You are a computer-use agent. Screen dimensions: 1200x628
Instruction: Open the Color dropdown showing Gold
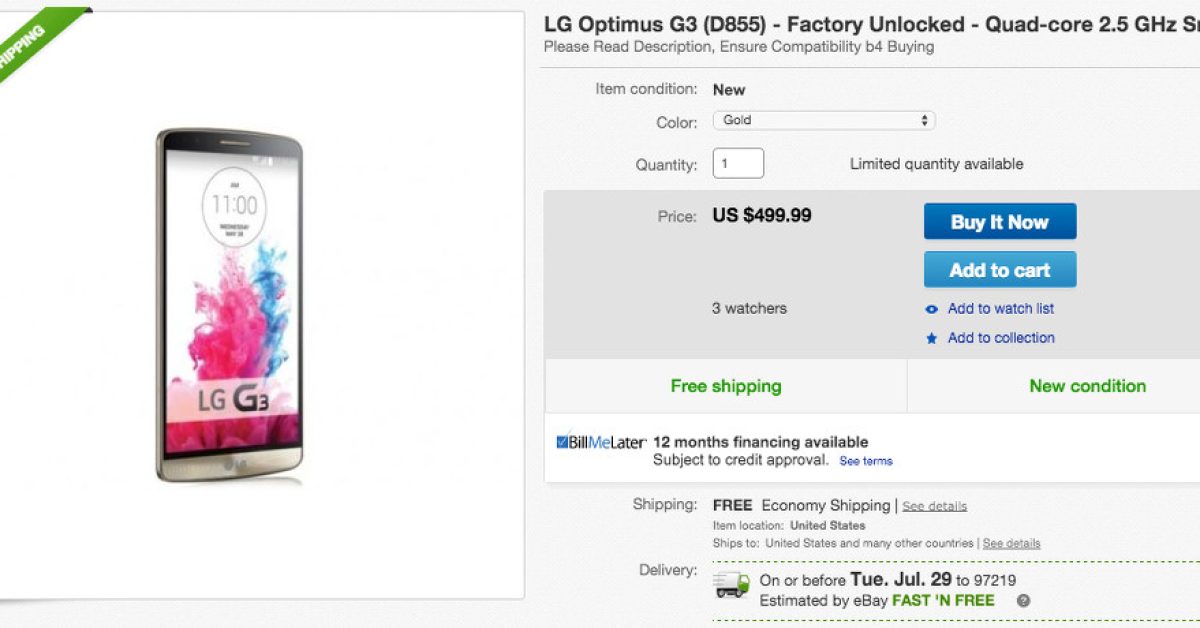[x=823, y=121]
